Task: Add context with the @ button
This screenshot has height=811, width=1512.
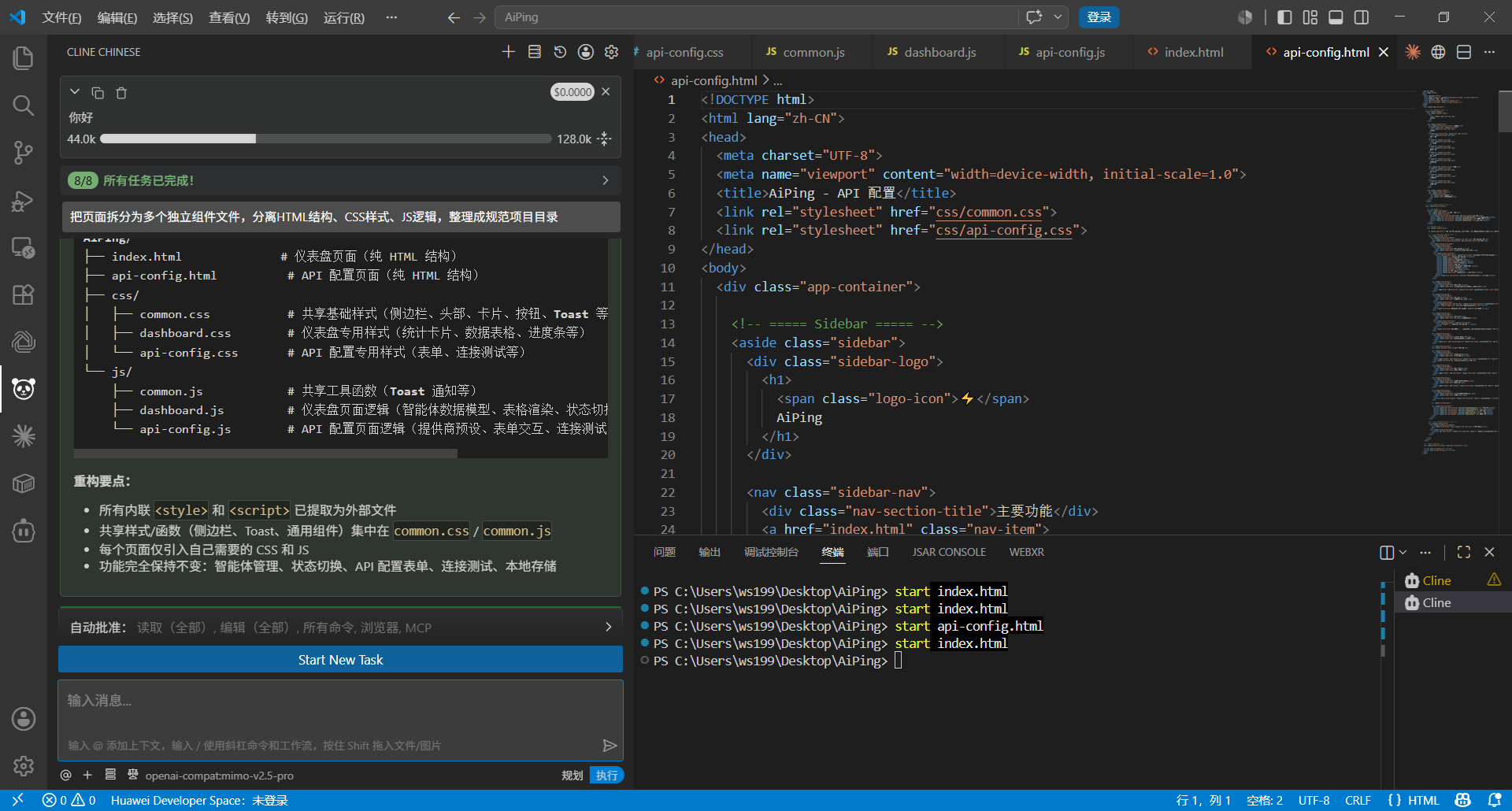Action: 66,775
